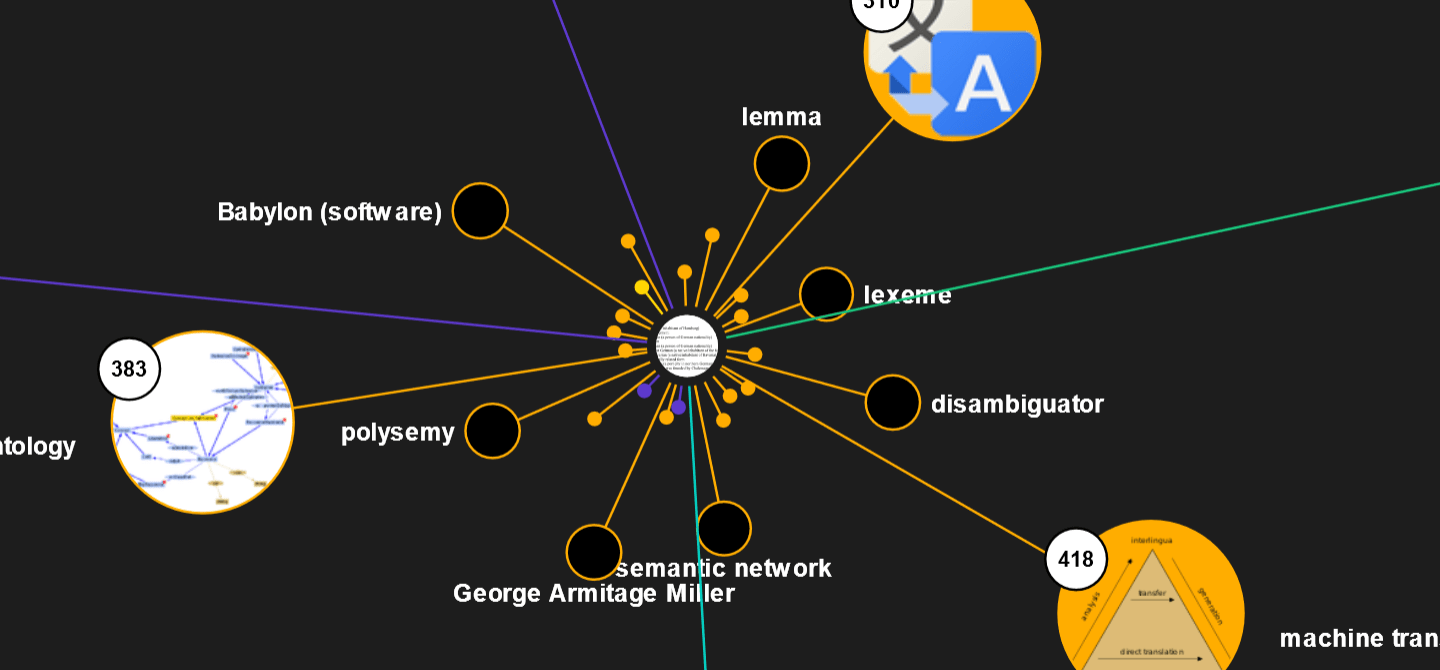Image resolution: width=1440 pixels, height=670 pixels.
Task: Select the George Armitage Miller node circle
Action: [594, 552]
